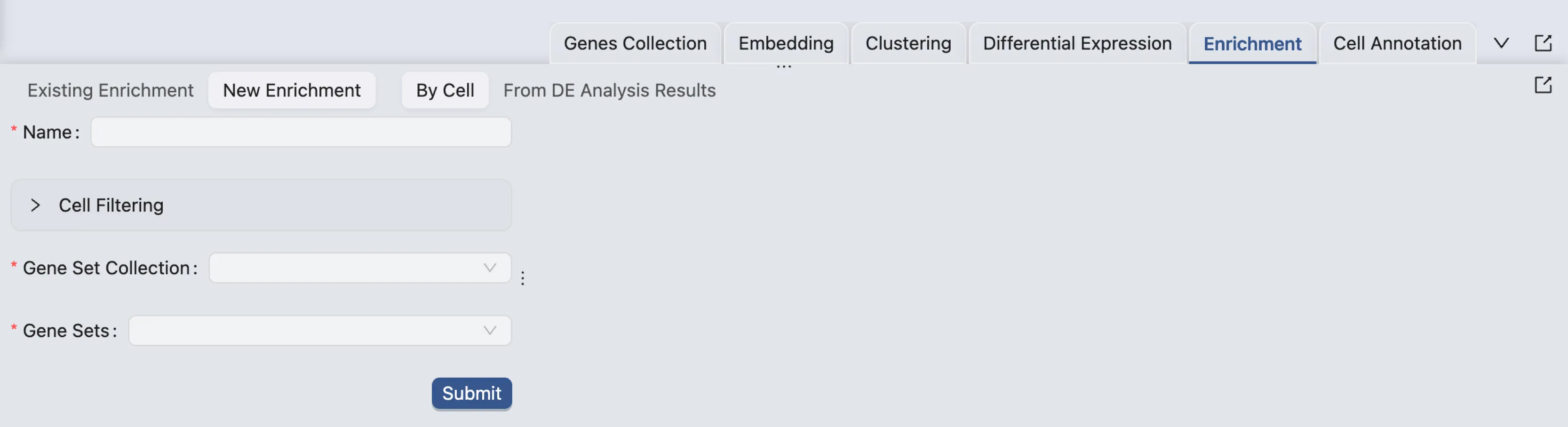Select the Enrichment tab
This screenshot has width=1568, height=427.
tap(1252, 43)
